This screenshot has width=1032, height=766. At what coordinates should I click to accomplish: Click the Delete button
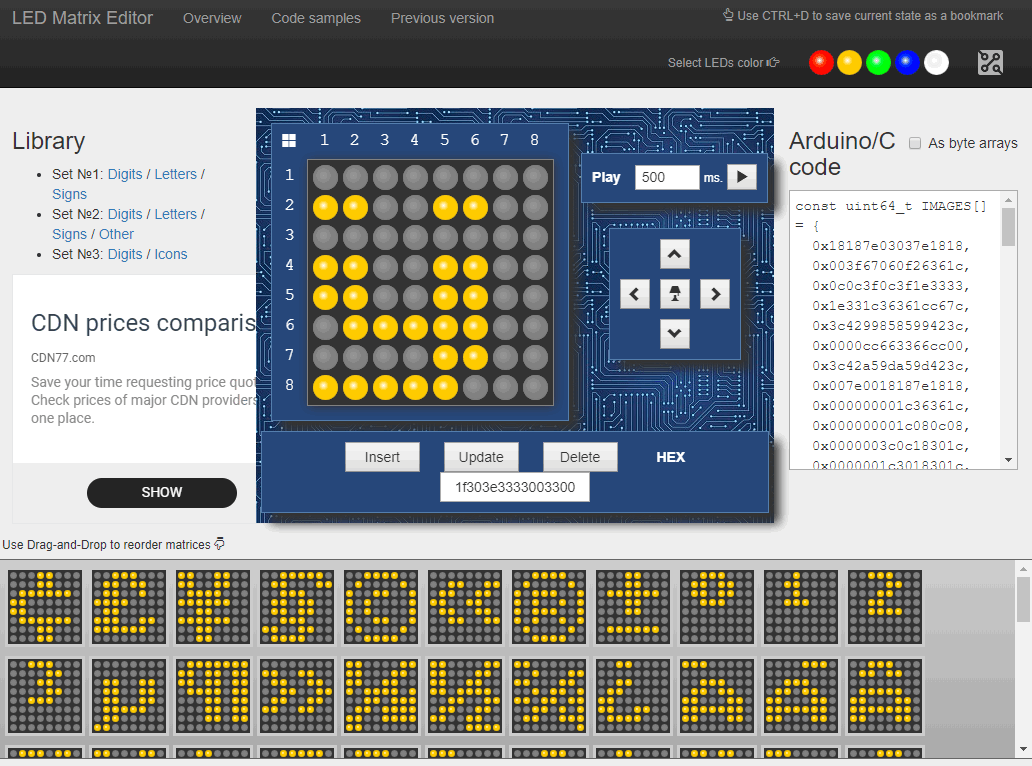pos(580,457)
